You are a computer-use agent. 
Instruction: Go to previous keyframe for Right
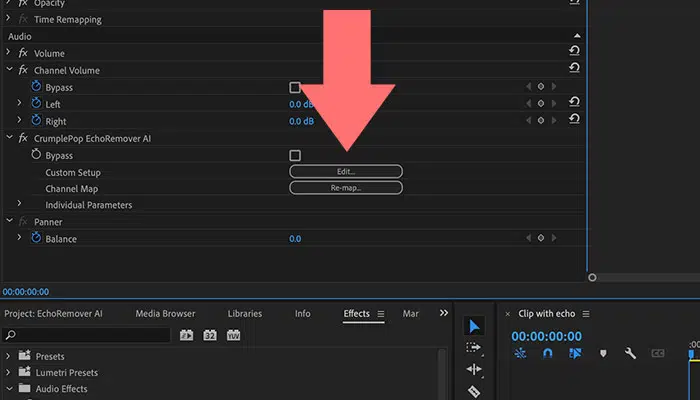(529, 121)
